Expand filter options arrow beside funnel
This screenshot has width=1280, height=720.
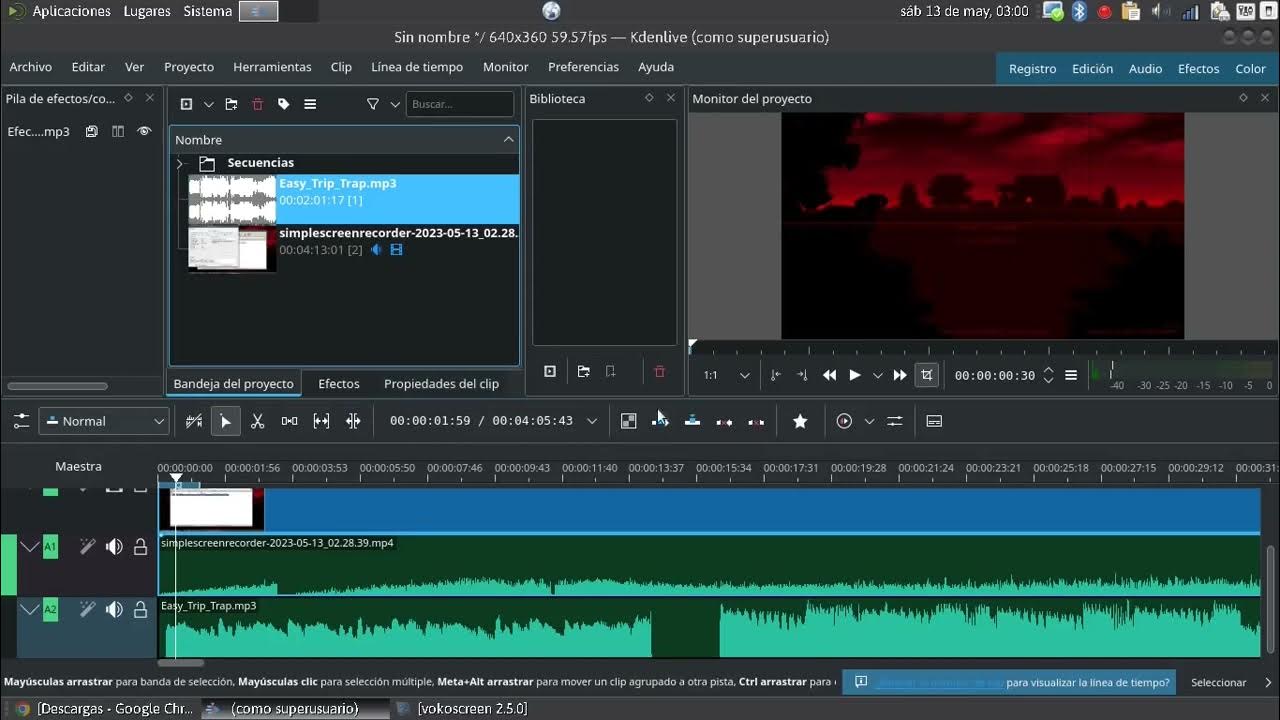click(x=395, y=104)
